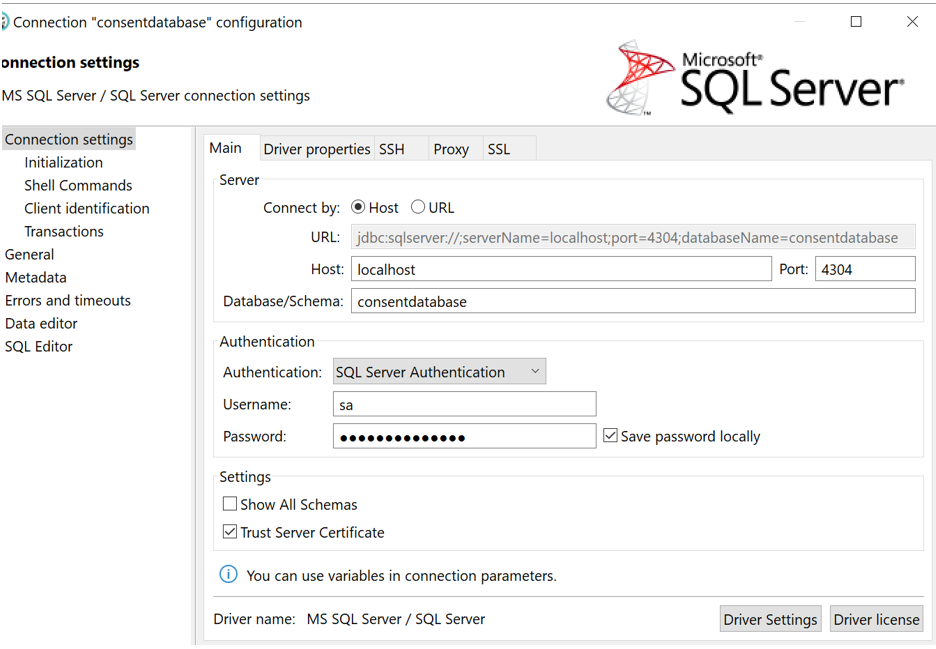Select the Errors and timeouts section
936x649 pixels.
coord(67,300)
